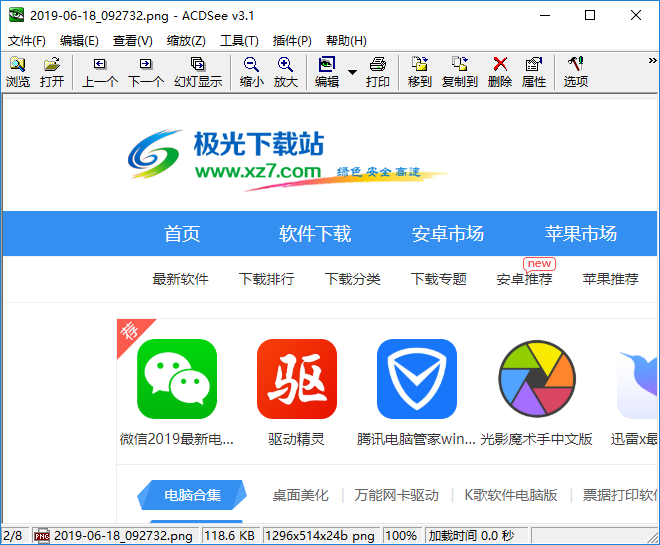Zoom out with 缩小 magnifier
This screenshot has width=660, height=545.
(x=252, y=72)
